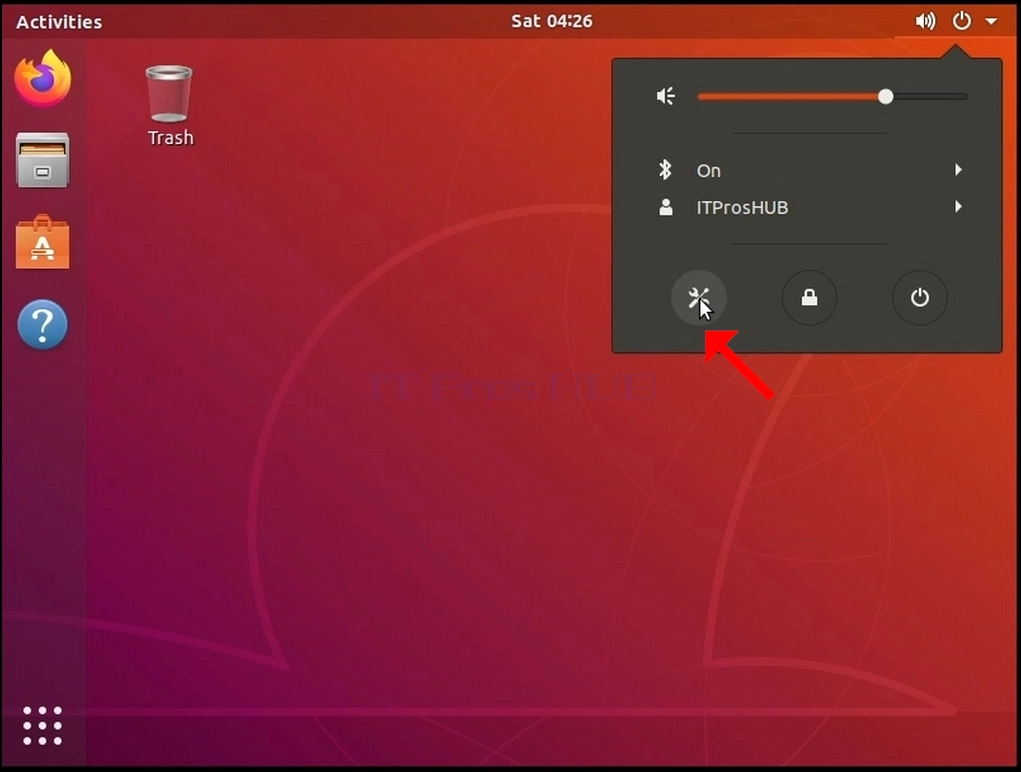Select the ITProsHUB user entry
The width and height of the screenshot is (1021, 772).
coord(807,208)
